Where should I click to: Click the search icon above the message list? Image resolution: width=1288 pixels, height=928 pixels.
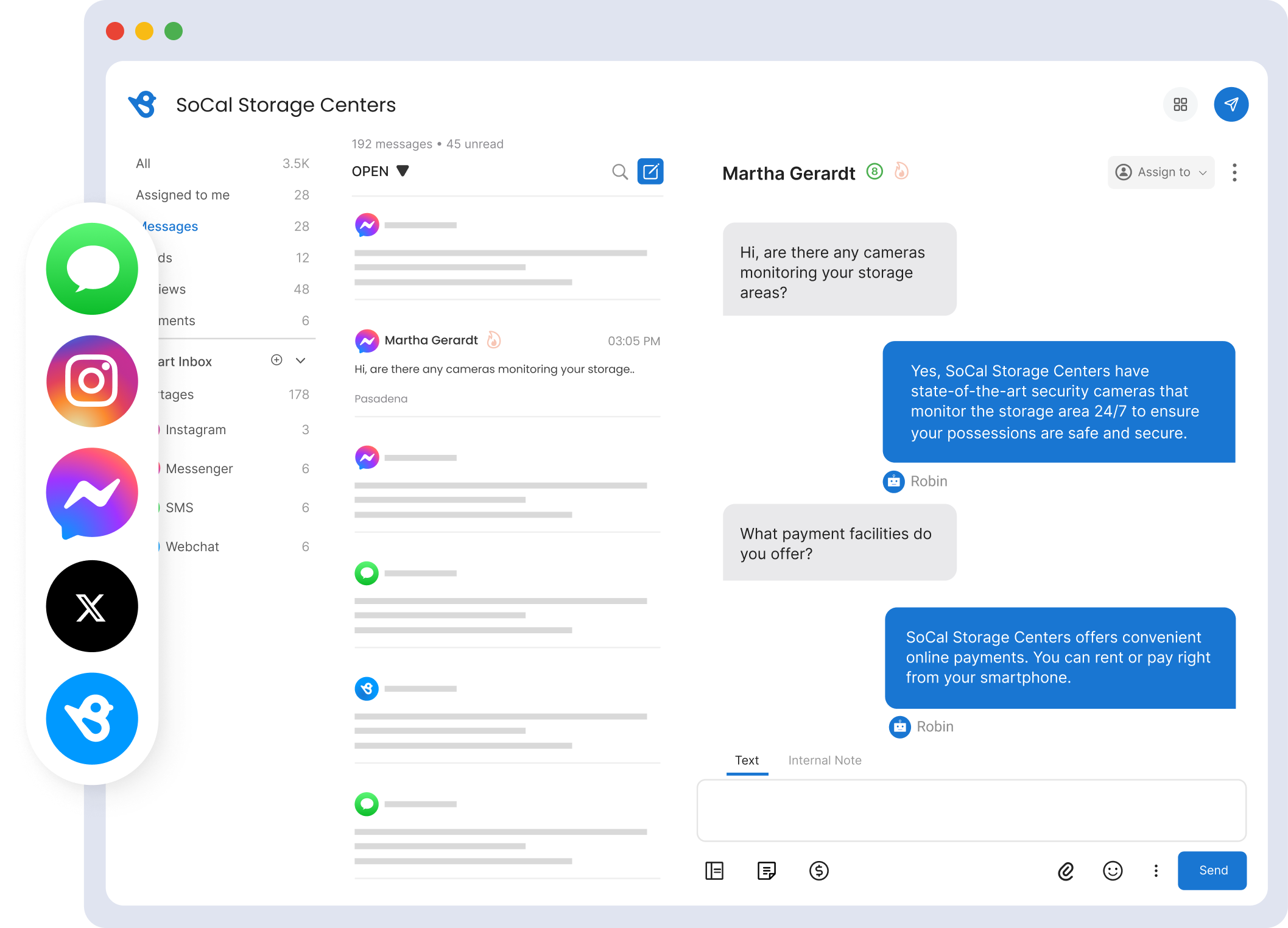click(619, 172)
